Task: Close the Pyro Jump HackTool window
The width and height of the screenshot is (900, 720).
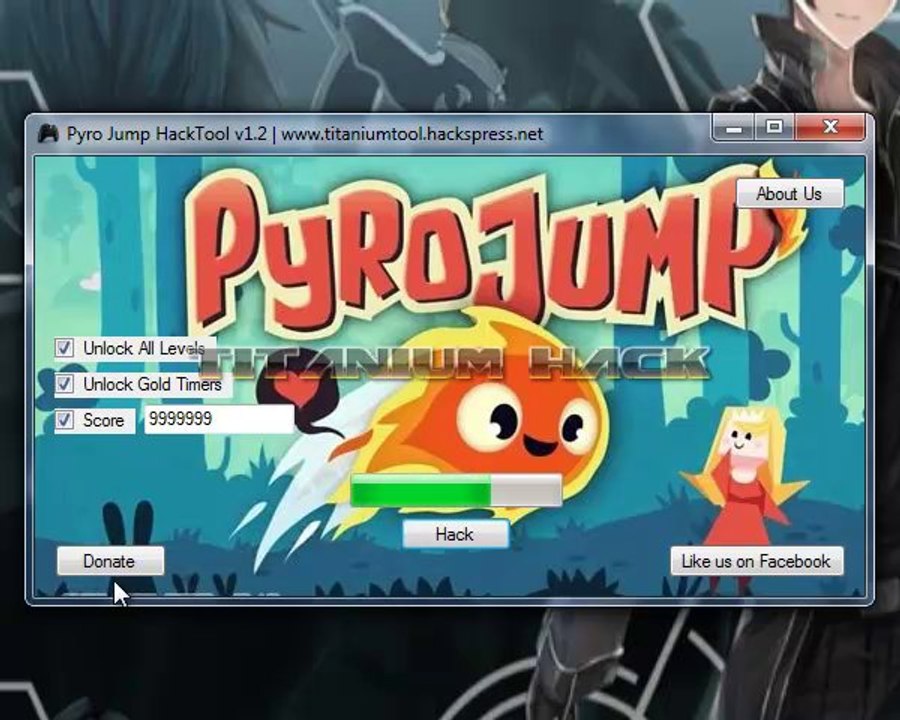Action: pos(830,127)
